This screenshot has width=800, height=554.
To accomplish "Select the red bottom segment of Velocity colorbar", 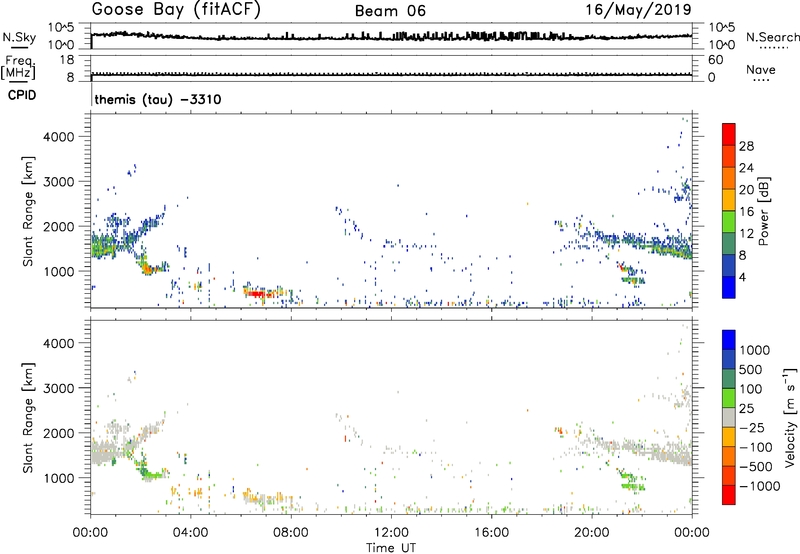I will [x=729, y=495].
